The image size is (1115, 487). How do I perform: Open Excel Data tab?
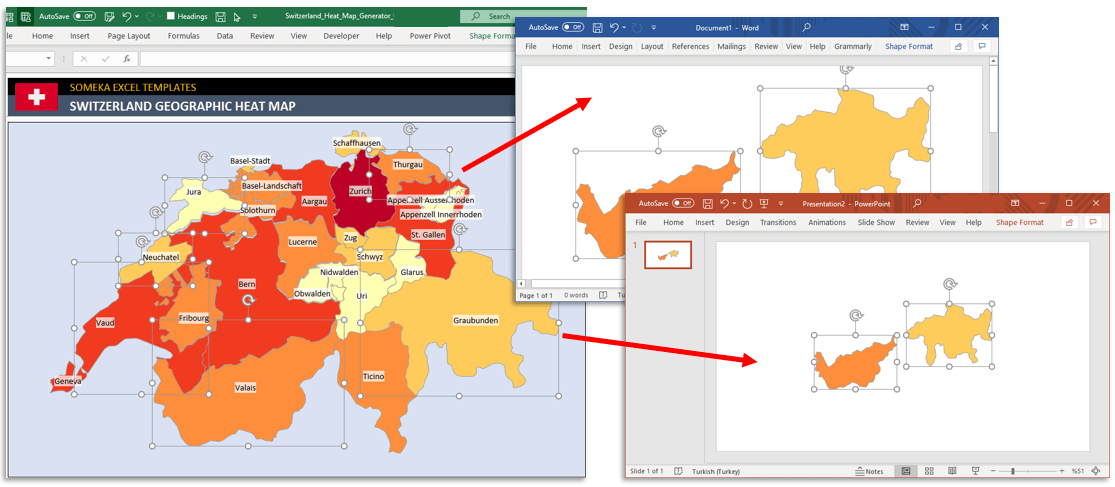(225, 36)
